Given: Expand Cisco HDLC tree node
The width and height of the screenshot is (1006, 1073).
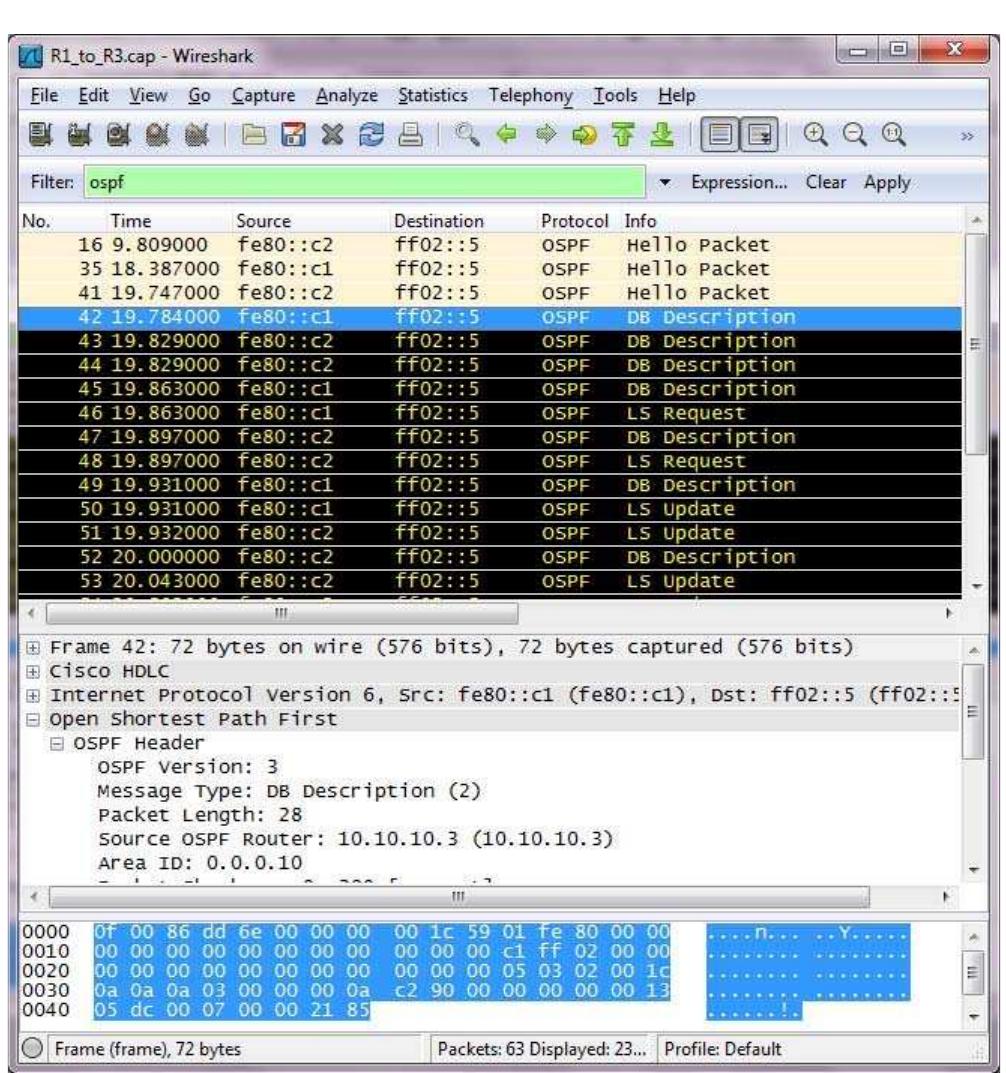Looking at the screenshot, I should [x=32, y=671].
